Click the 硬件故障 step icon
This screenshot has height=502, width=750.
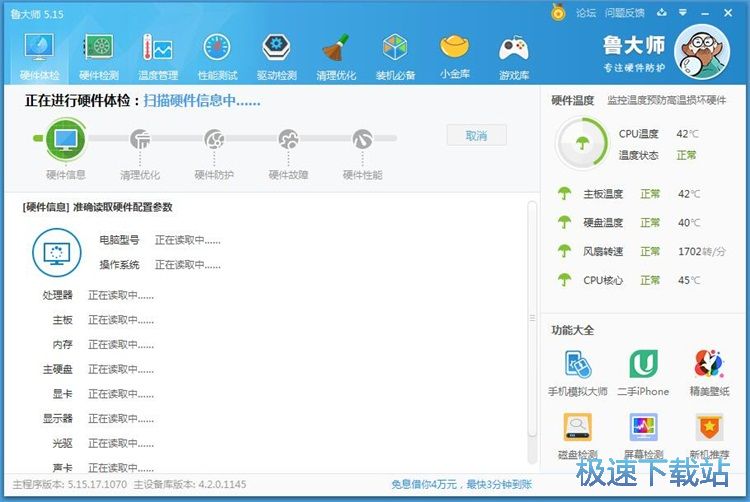tap(288, 139)
